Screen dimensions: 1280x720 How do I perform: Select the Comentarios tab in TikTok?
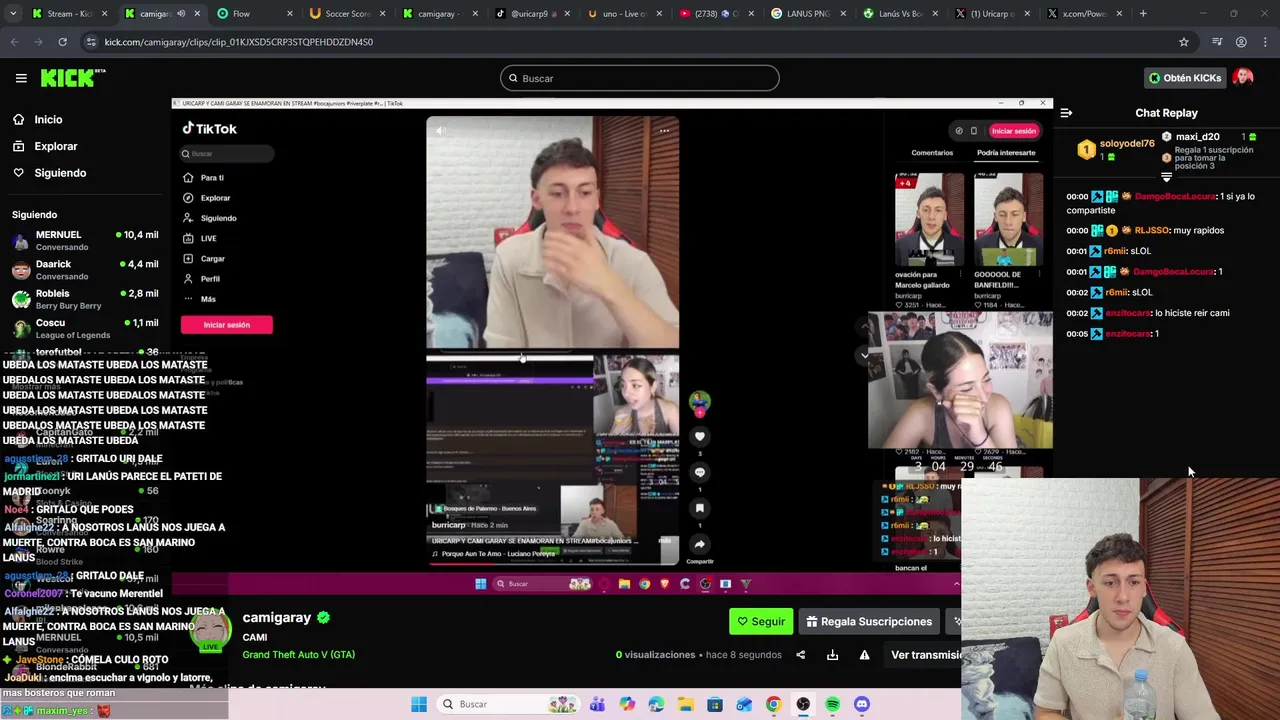click(932, 153)
